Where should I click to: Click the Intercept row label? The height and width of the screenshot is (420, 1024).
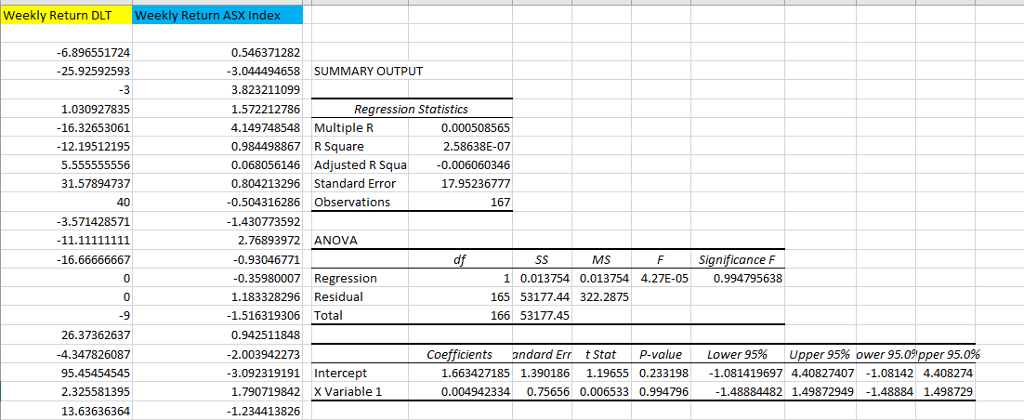click(x=340, y=374)
